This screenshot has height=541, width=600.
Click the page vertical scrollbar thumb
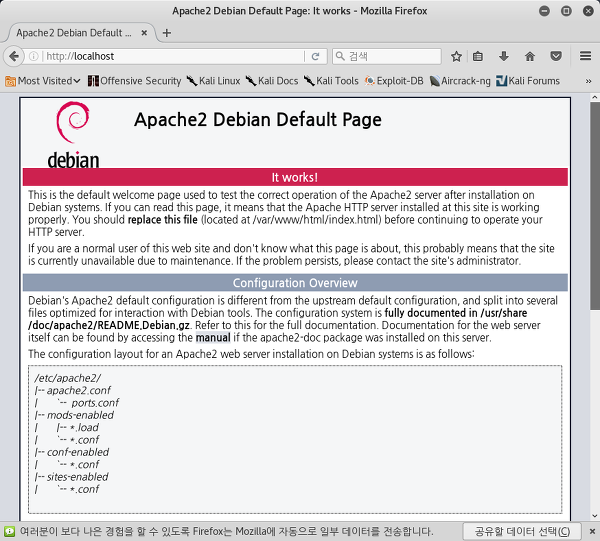point(595,206)
